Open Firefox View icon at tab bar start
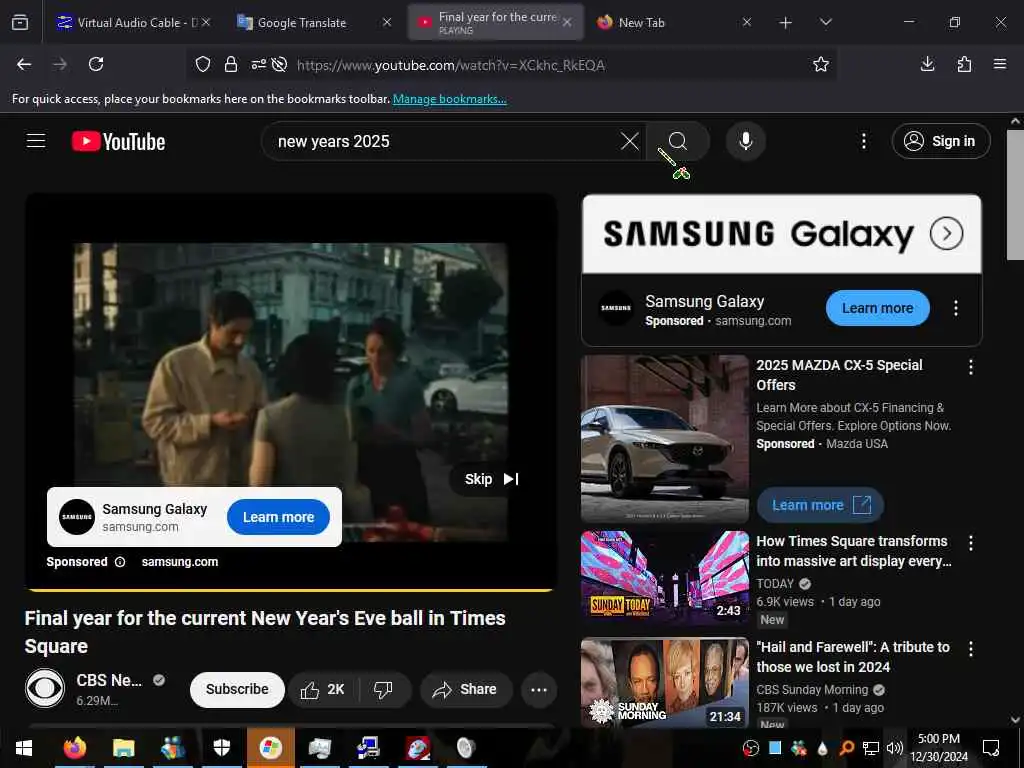Screen dimensions: 1024x768 (20, 23)
